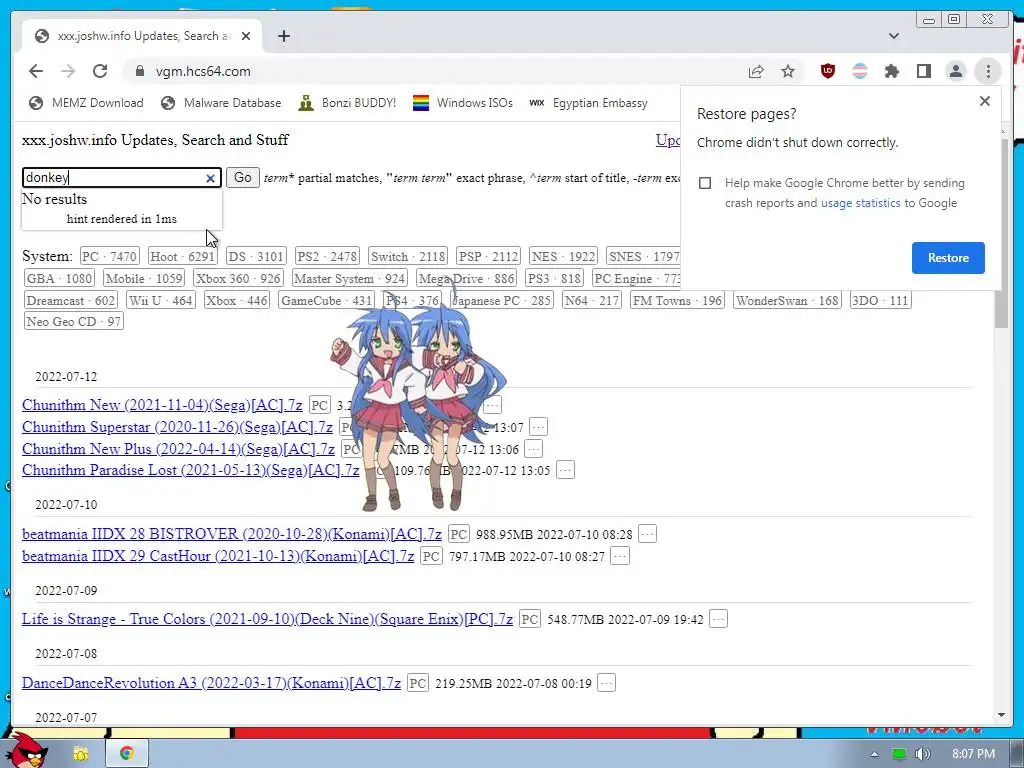Viewport: 1024px width, 768px height.
Task: Click the Restore button
Action: pos(948,258)
